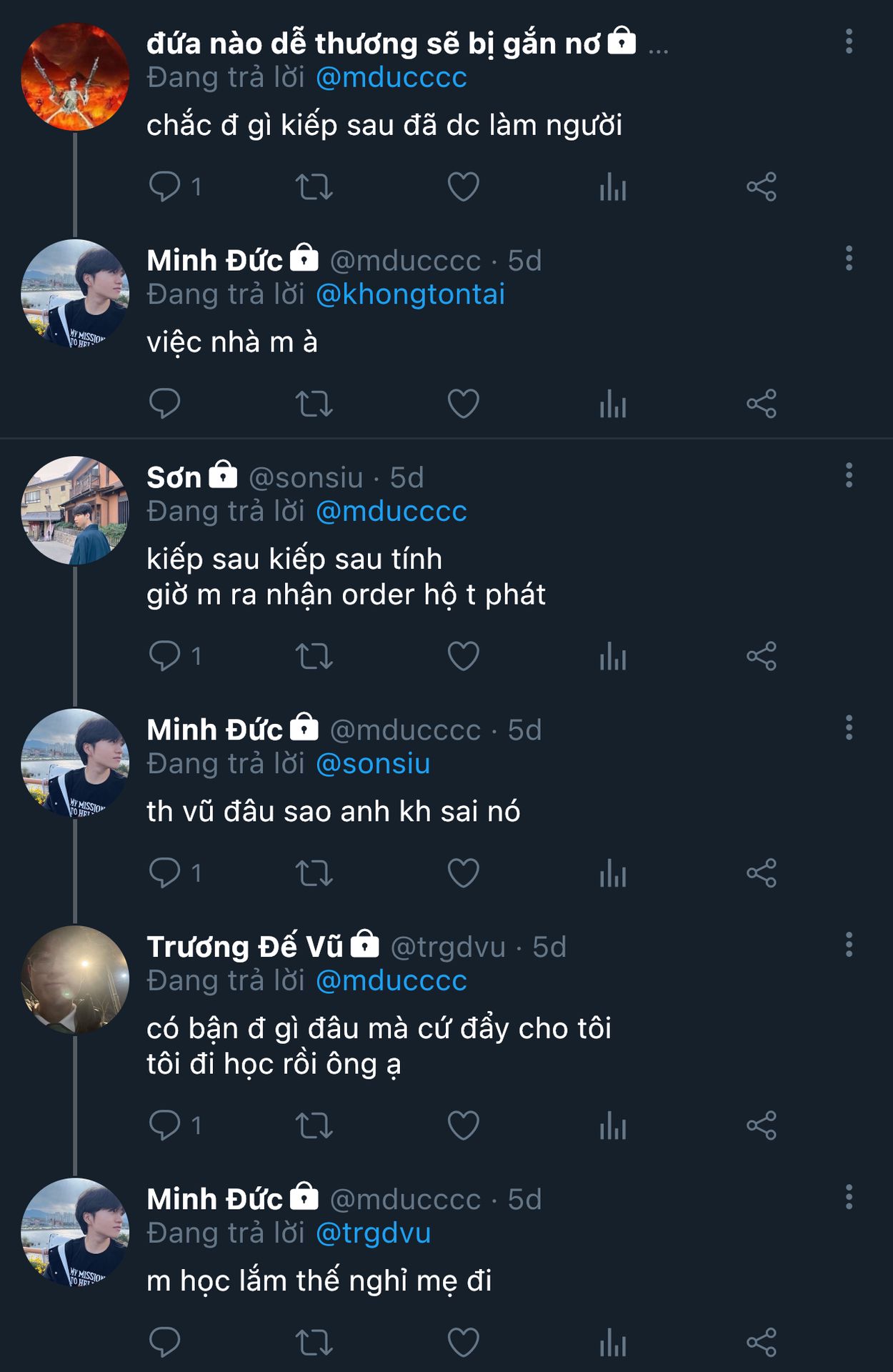
Task: Open more options for Sơn's tweet
Action: [x=849, y=475]
